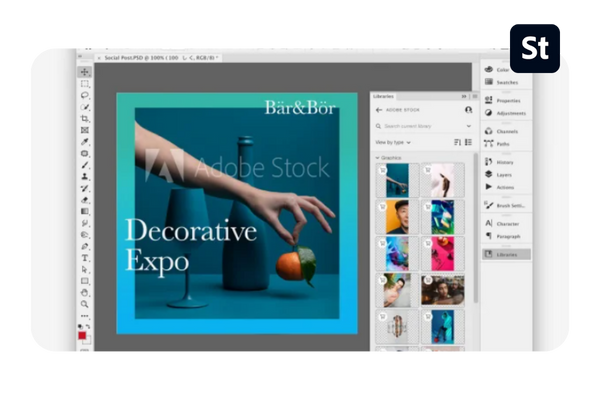Select the Move tool

point(85,72)
